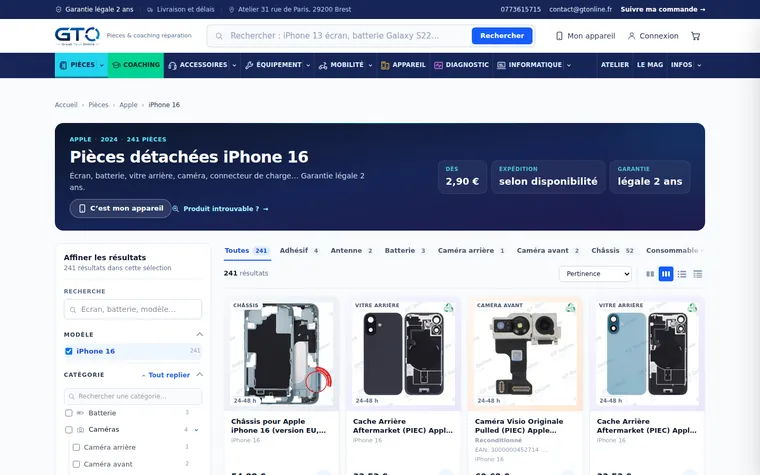760x475 pixels.
Task: Click wrench icon in Équipement menu
Action: pyautogui.click(x=249, y=65)
